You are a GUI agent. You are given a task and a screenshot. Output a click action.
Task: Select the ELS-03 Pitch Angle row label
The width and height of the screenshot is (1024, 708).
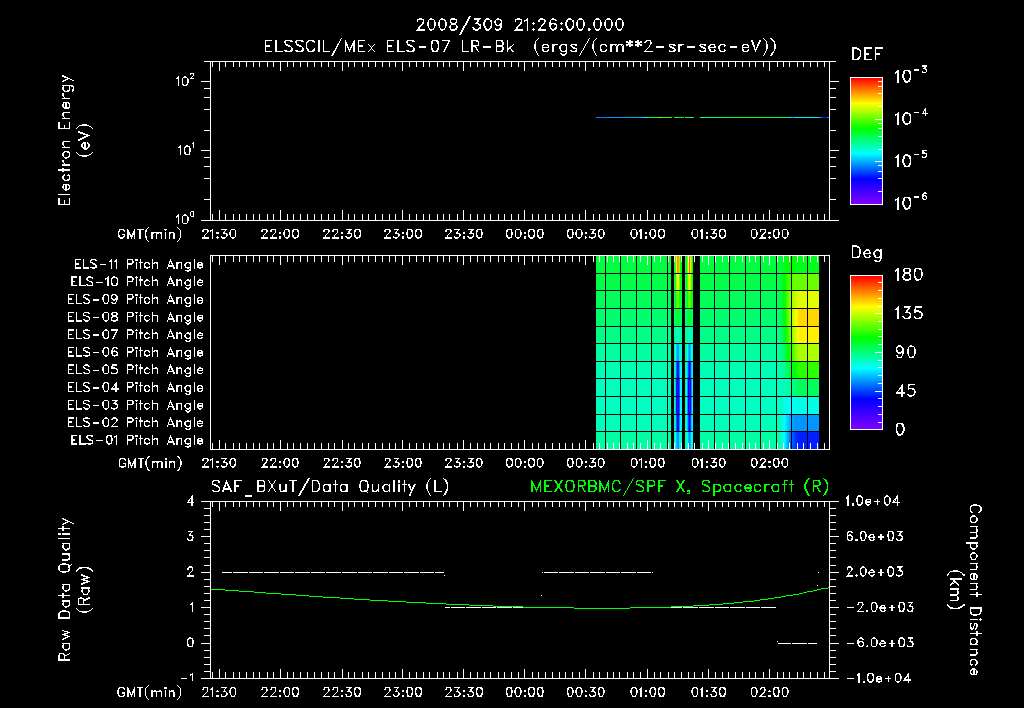[x=135, y=405]
